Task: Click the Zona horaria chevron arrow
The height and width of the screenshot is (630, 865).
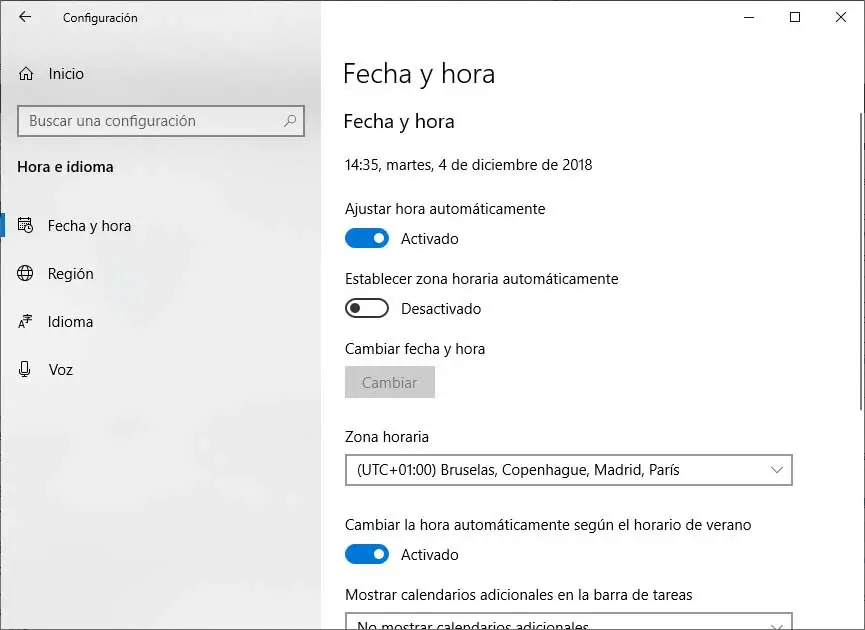Action: point(777,470)
